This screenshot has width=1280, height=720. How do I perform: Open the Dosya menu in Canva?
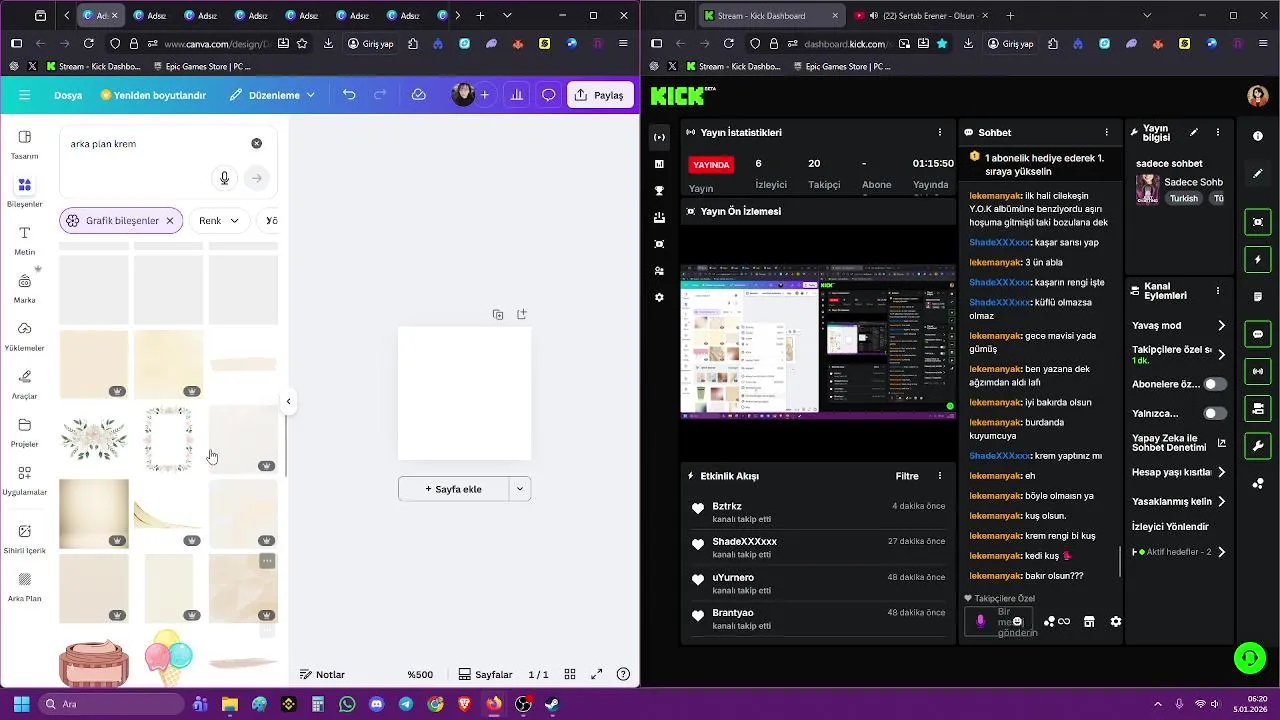(68, 95)
